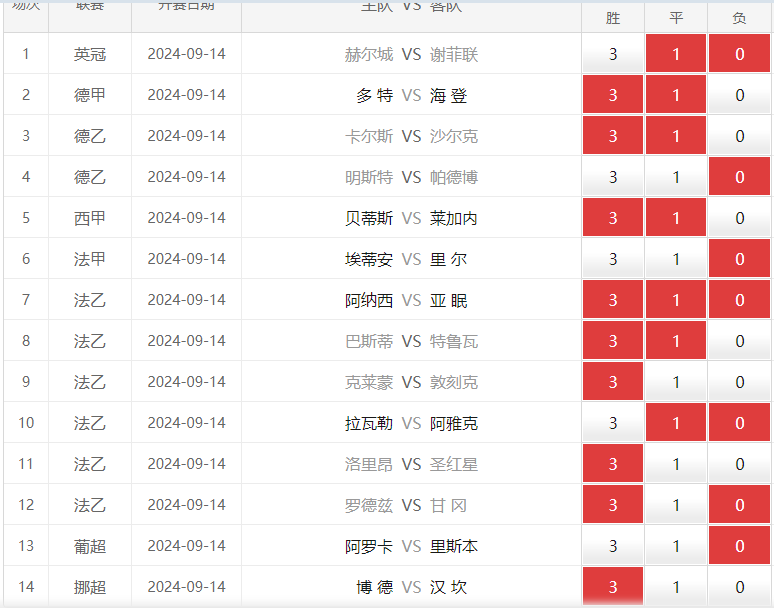Select win (3) for match 6 埃蒂安 VS 里尔
Image resolution: width=774 pixels, height=609 pixels.
pos(613,258)
